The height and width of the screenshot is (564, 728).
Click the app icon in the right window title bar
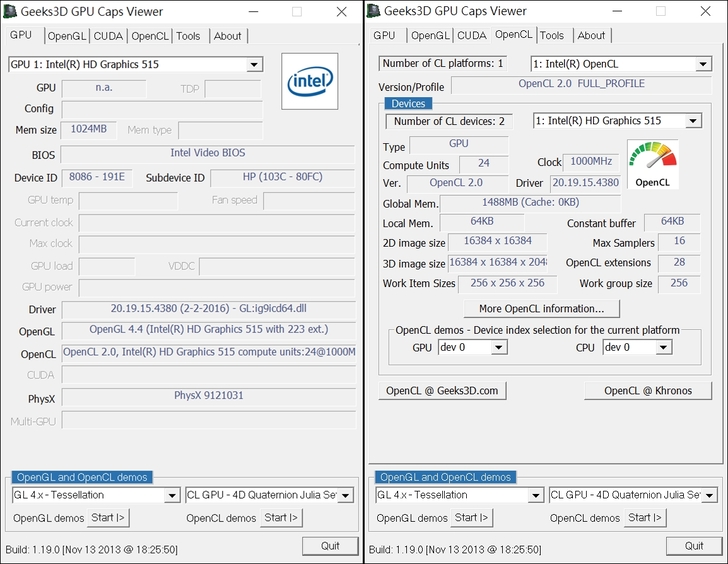click(375, 12)
